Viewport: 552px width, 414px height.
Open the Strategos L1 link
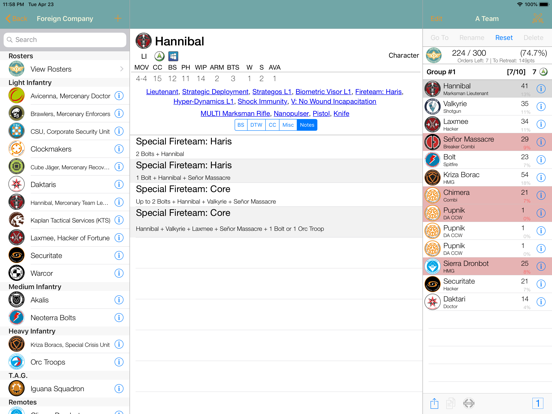click(272, 92)
